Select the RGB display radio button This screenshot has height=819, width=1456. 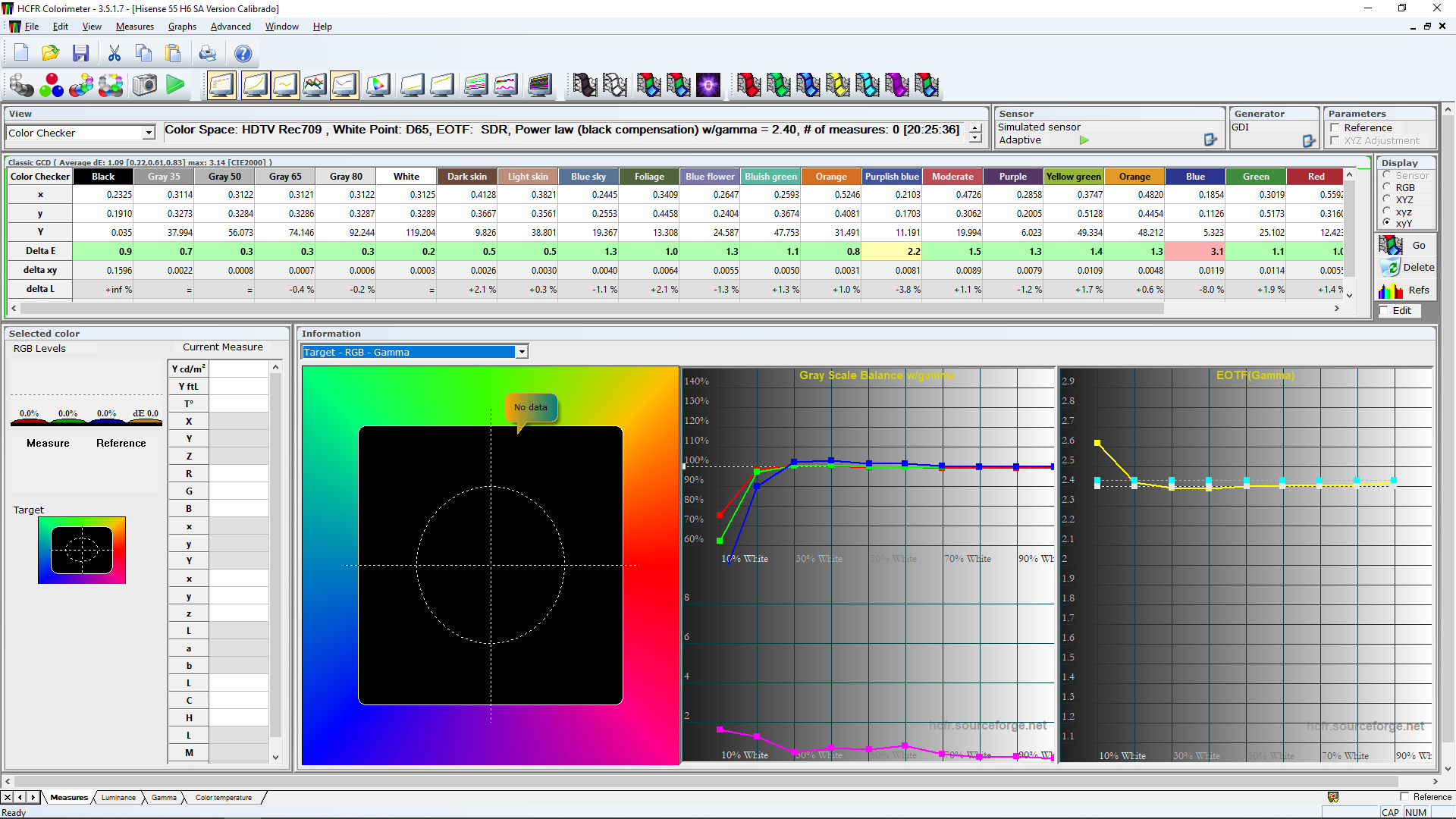coord(1387,187)
